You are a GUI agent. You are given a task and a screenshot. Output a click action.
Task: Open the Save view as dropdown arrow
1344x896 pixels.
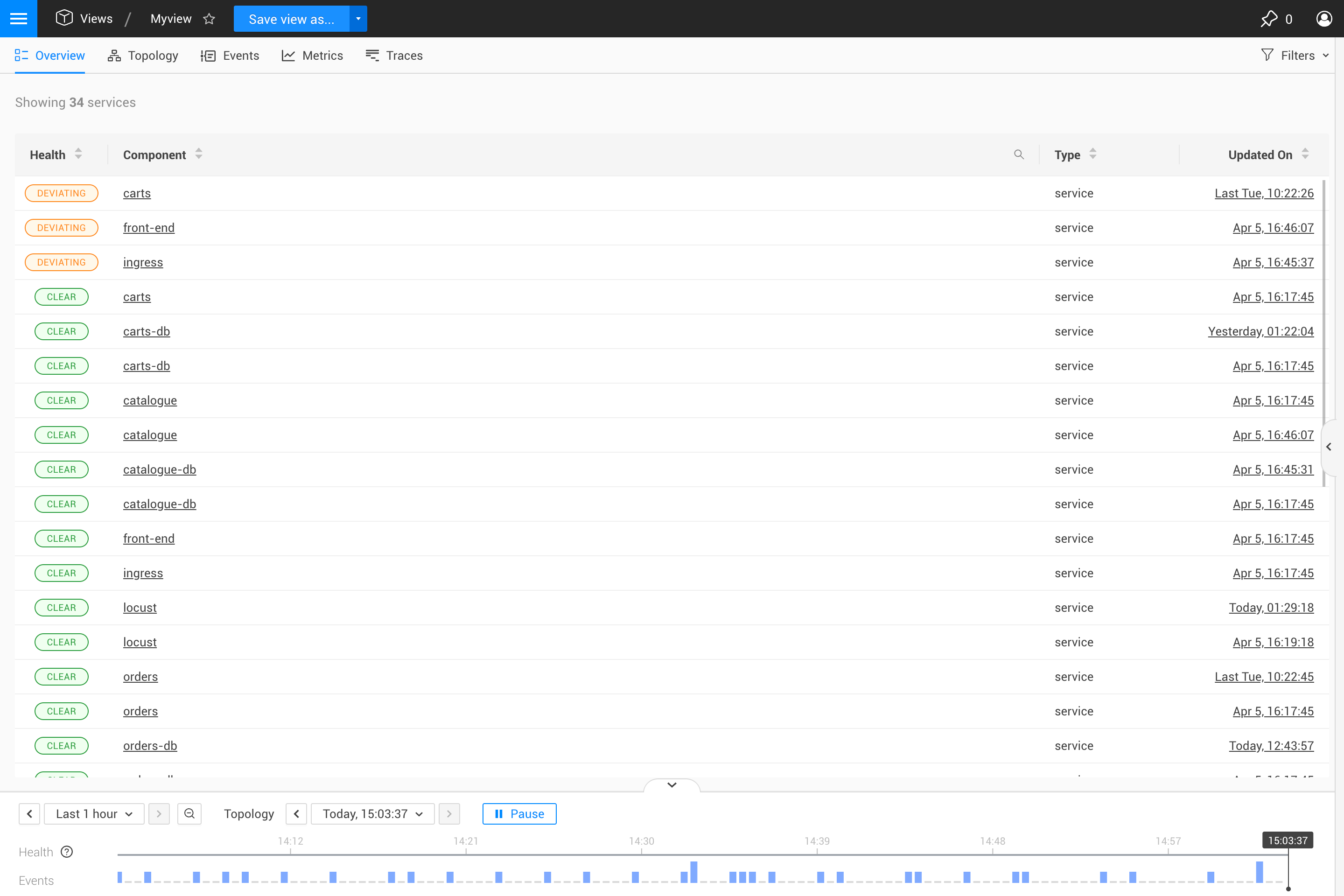[358, 19]
